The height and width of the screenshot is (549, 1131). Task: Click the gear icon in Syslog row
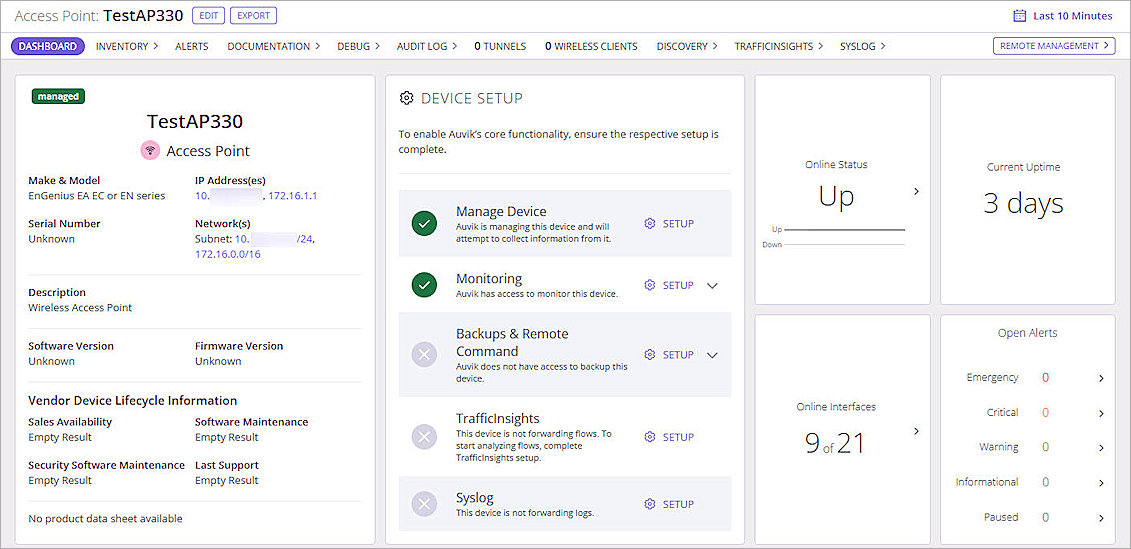[650, 504]
